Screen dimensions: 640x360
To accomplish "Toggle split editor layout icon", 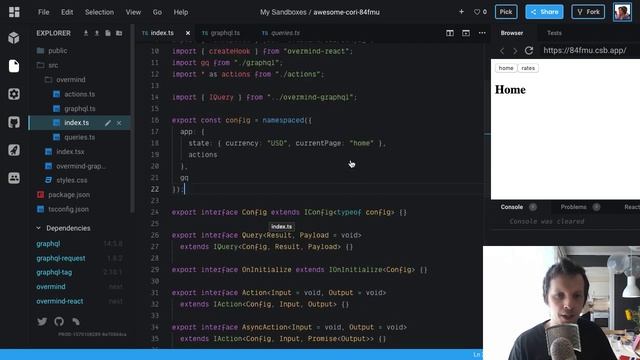I will pos(450,33).
